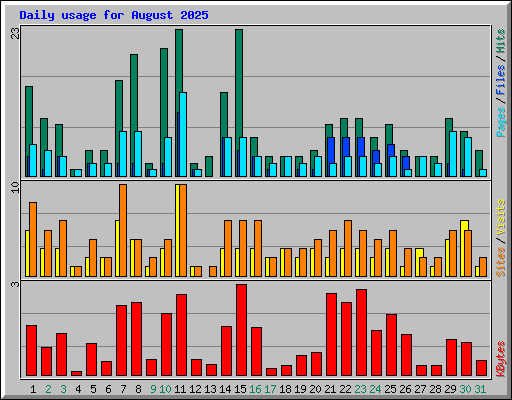Viewport: 512px width, 400px height.
Task: Click the 'KBytes' legend label
Action: point(500,359)
